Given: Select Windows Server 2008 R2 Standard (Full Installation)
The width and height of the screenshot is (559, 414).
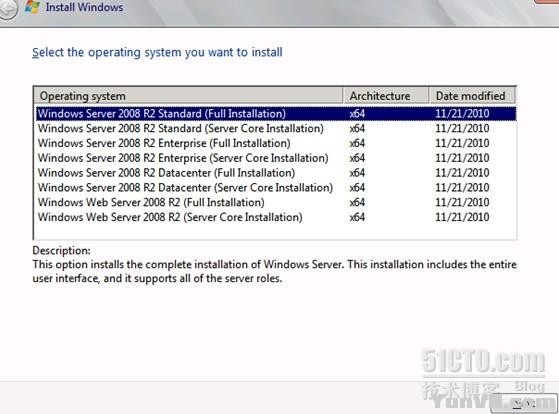Looking at the screenshot, I should pyautogui.click(x=276, y=114).
